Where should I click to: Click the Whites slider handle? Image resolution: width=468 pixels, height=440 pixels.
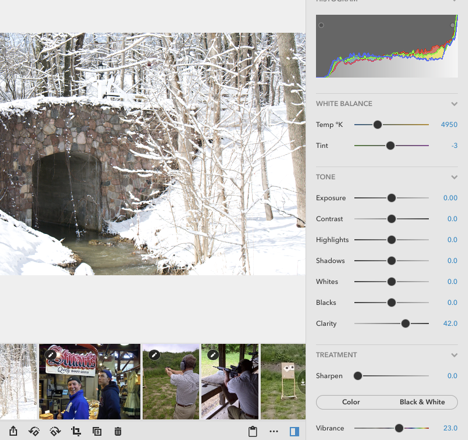click(392, 282)
